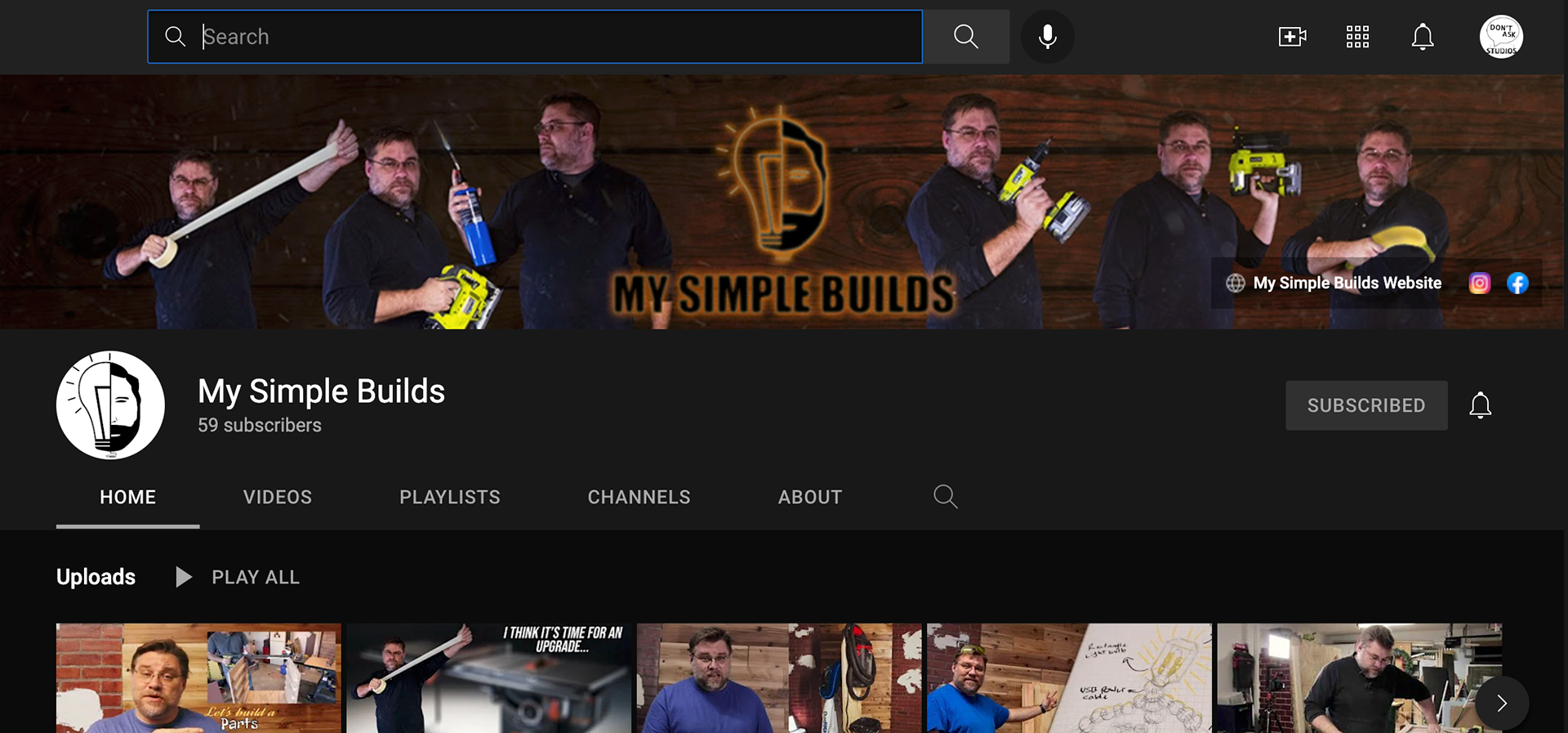Open the channel's Facebook link
This screenshot has height=733, width=1568.
click(x=1517, y=283)
